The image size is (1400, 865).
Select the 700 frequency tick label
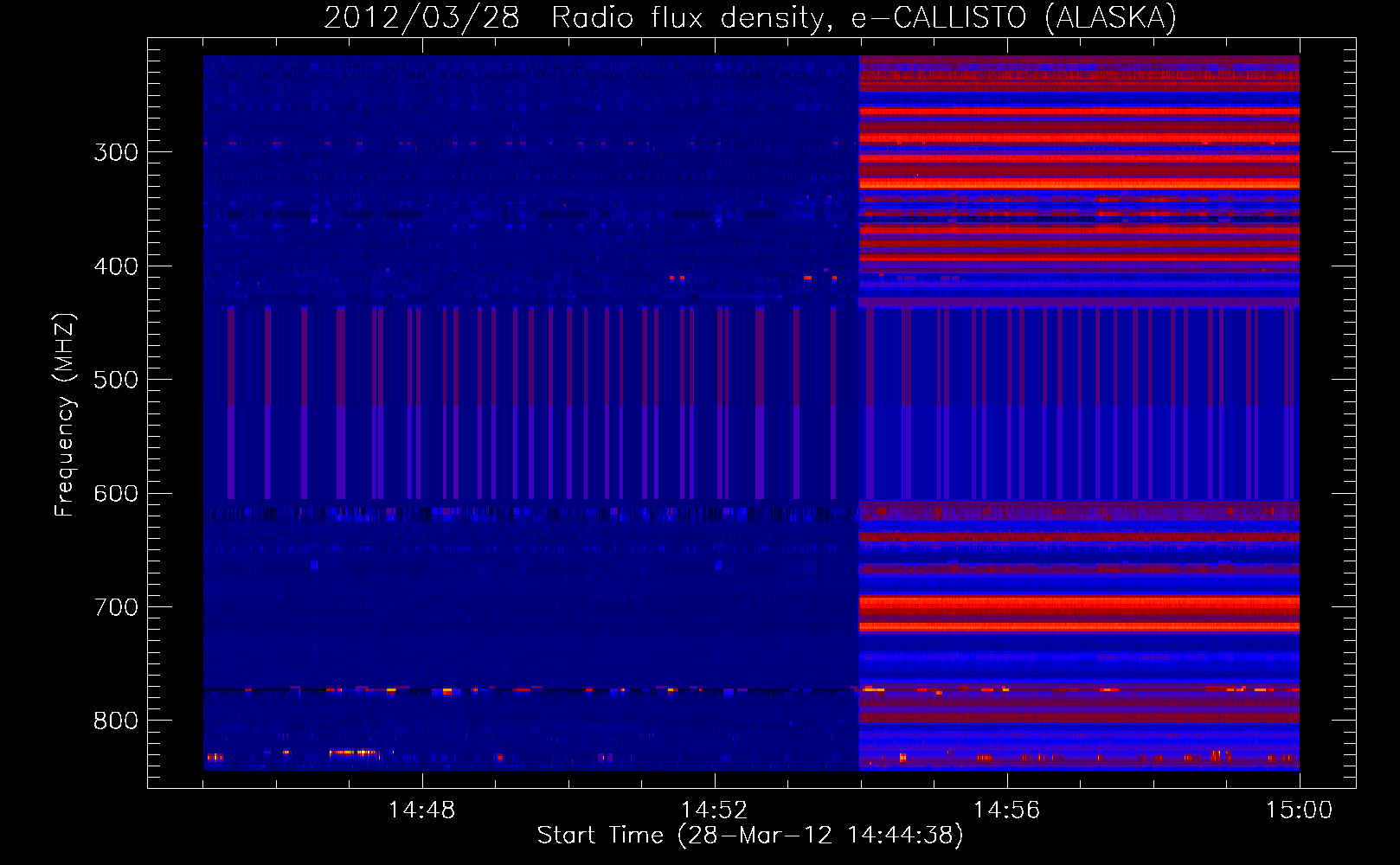point(116,607)
